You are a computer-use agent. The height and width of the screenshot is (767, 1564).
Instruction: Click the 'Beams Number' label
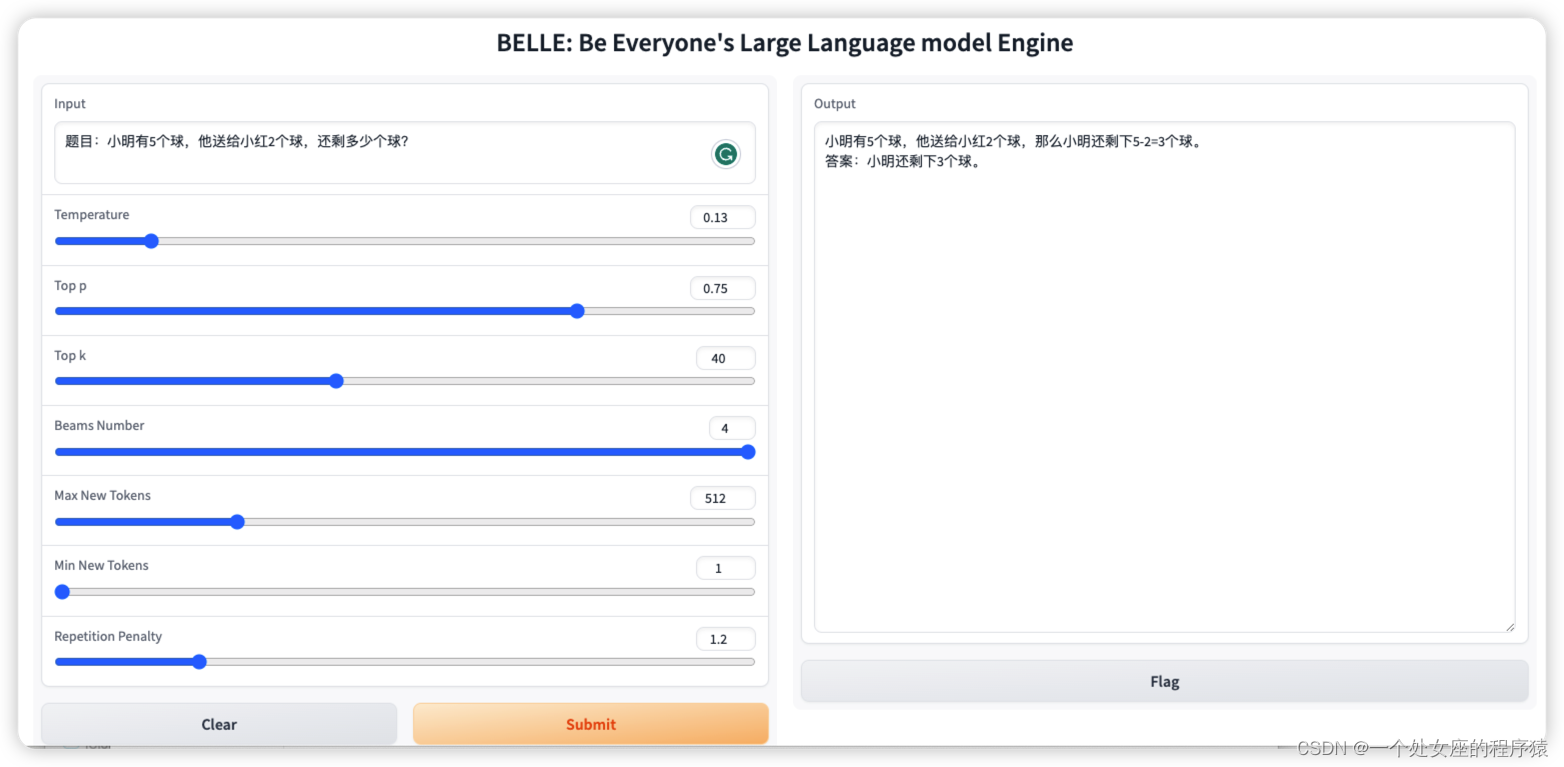[99, 426]
